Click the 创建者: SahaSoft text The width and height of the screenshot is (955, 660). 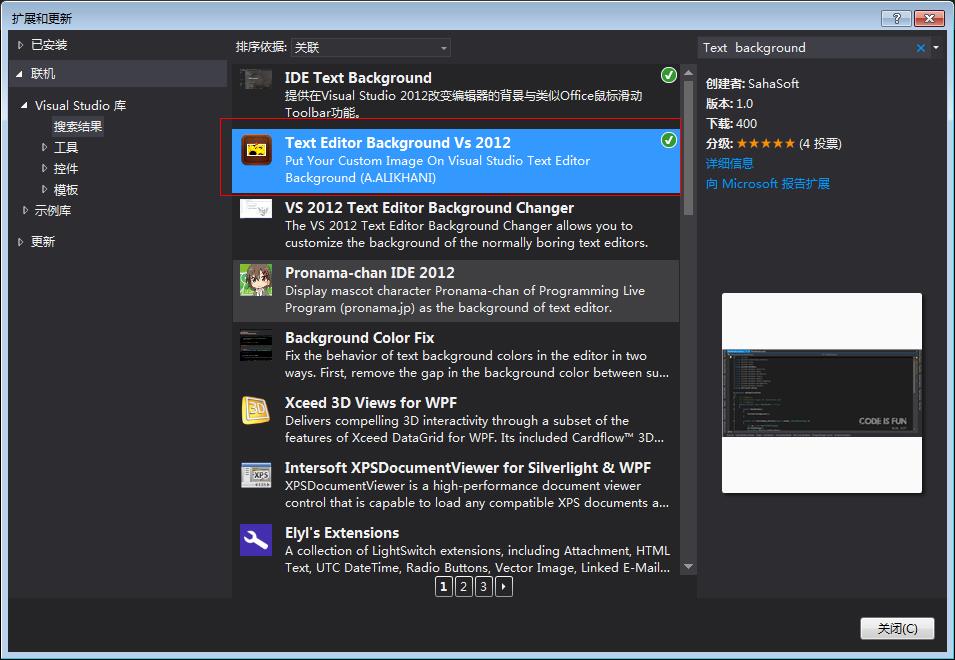coord(752,83)
